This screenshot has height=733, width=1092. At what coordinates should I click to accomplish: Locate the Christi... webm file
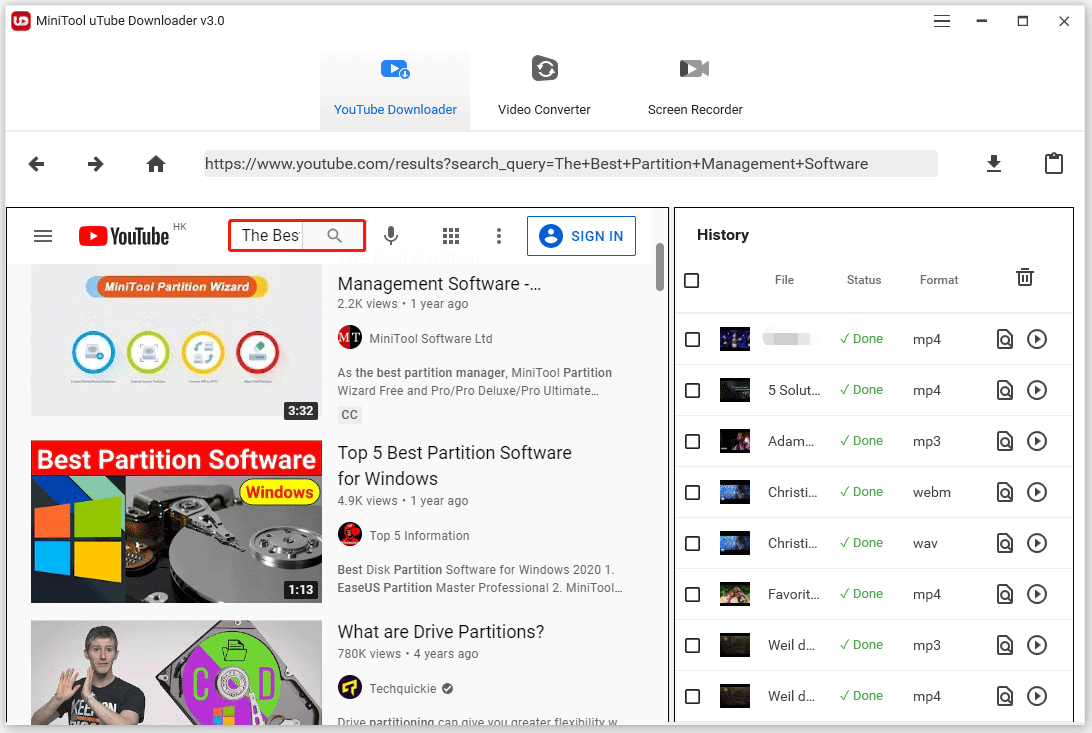click(1004, 492)
